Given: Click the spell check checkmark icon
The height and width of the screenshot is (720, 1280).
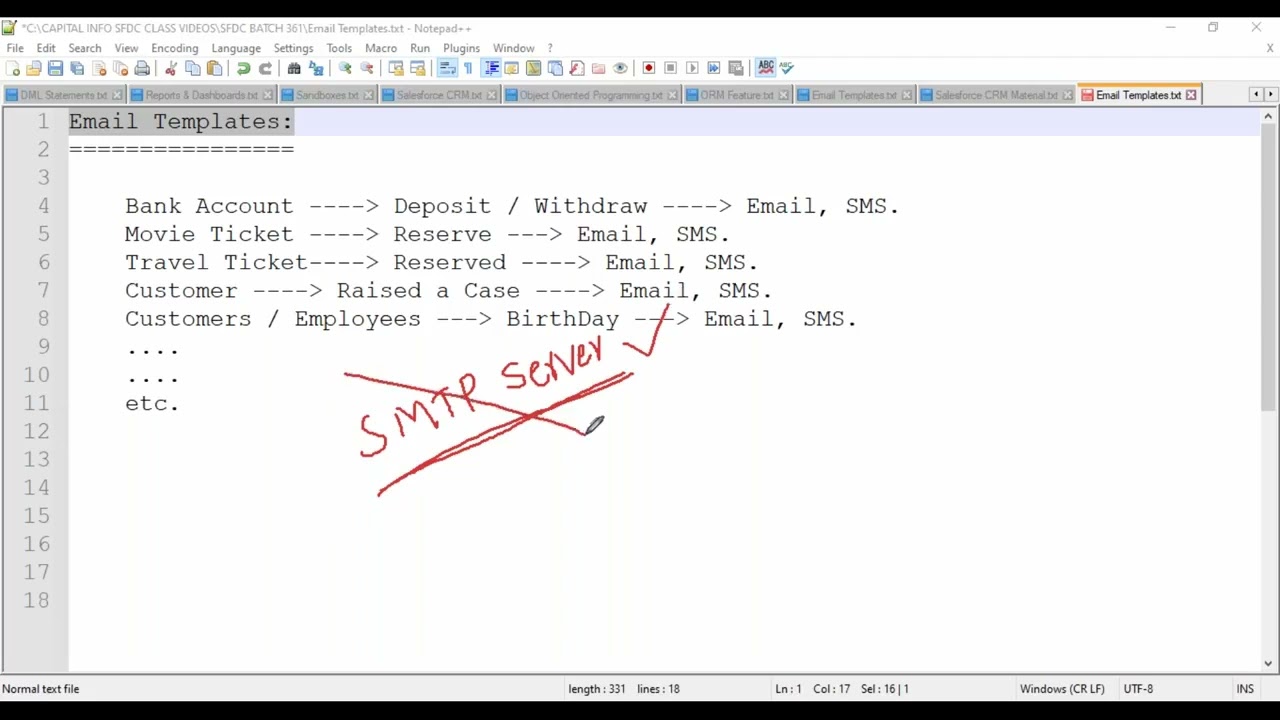Looking at the screenshot, I should (787, 68).
